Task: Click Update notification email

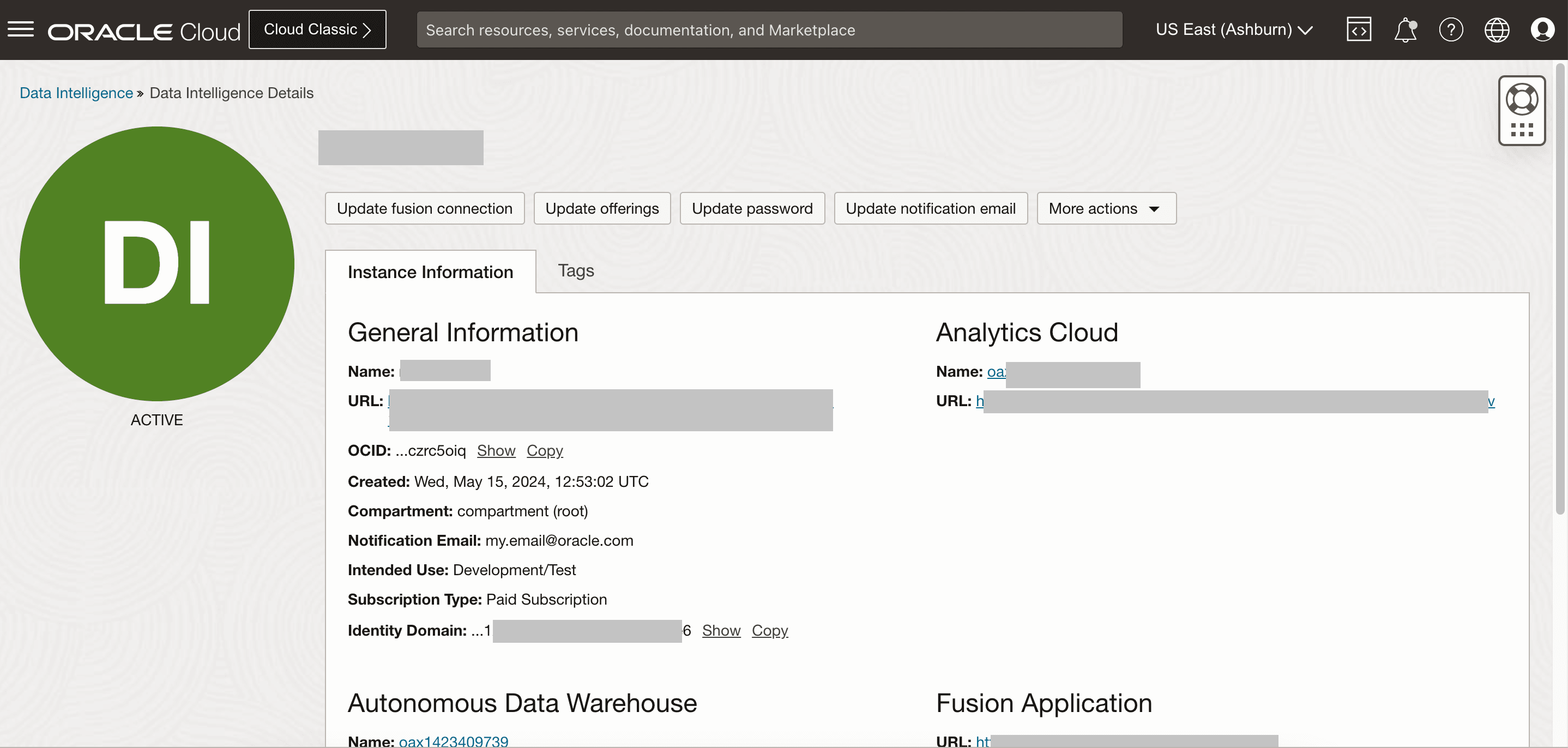Action: click(x=930, y=208)
